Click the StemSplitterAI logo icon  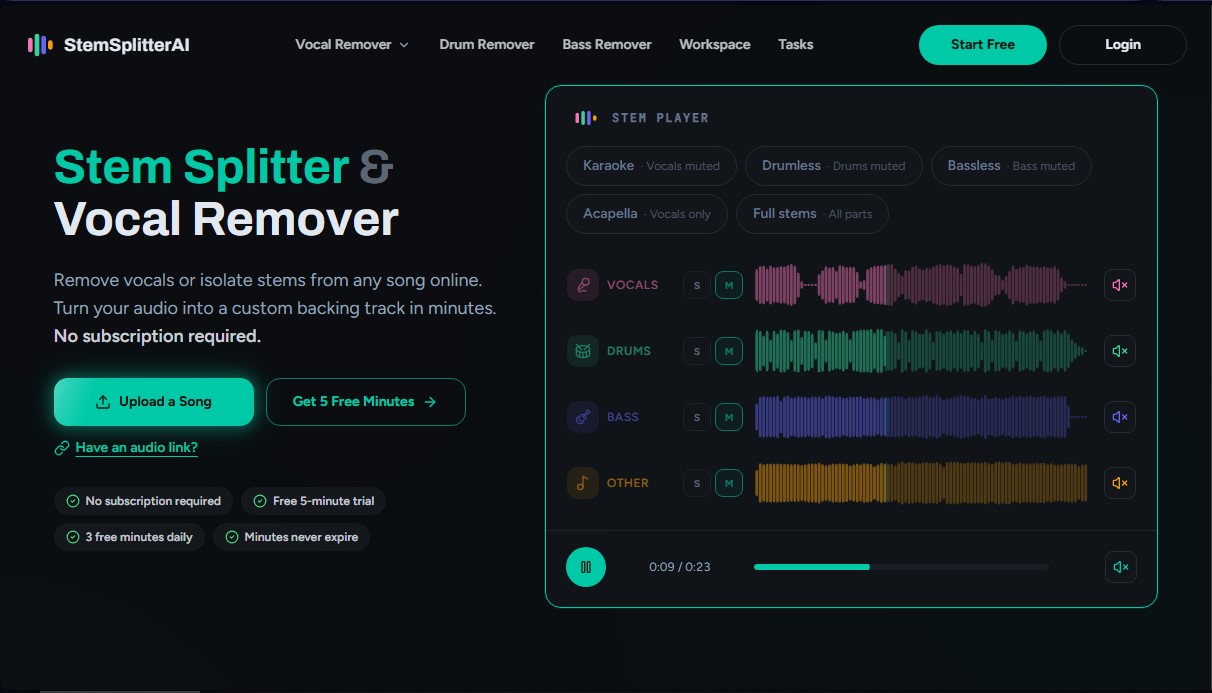pyautogui.click(x=40, y=44)
